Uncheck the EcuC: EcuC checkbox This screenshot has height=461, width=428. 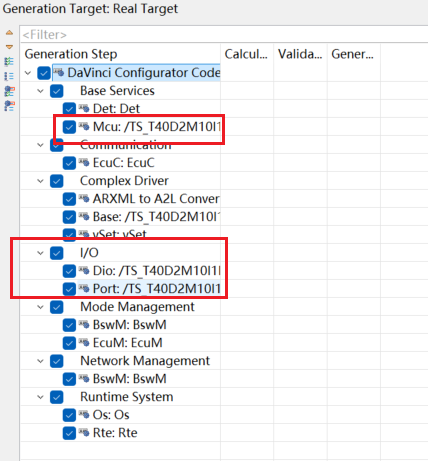pyautogui.click(x=69, y=163)
